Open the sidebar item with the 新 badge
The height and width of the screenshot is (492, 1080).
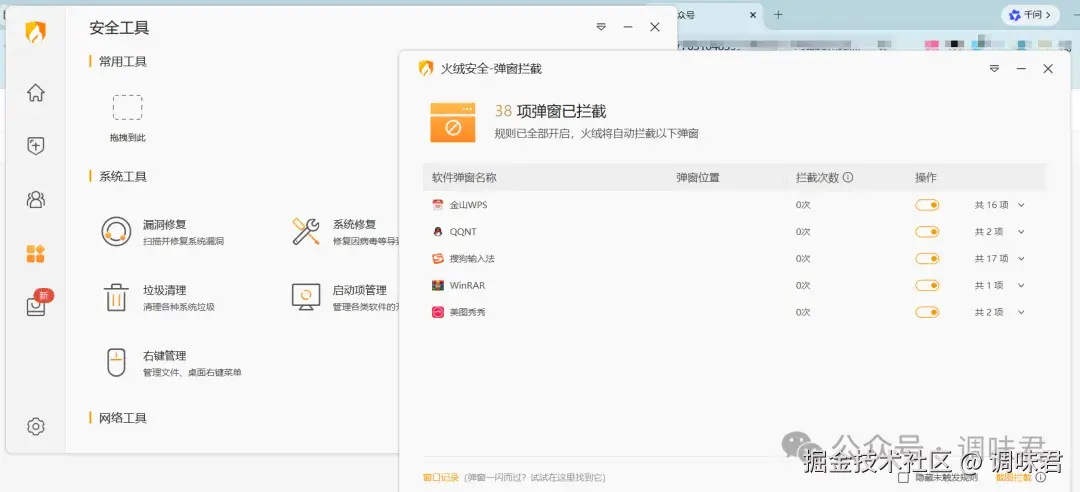tap(37, 306)
